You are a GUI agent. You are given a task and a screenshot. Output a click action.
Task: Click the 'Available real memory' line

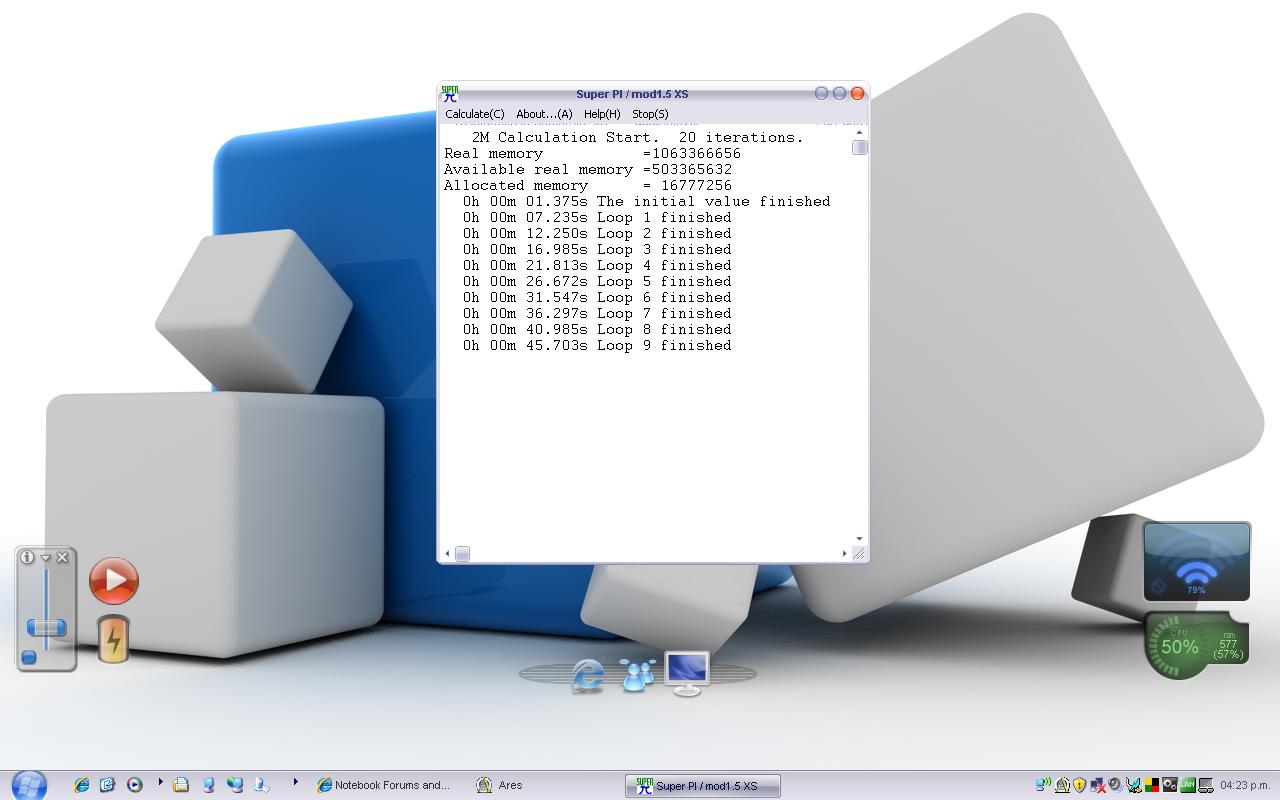pyautogui.click(x=588, y=169)
